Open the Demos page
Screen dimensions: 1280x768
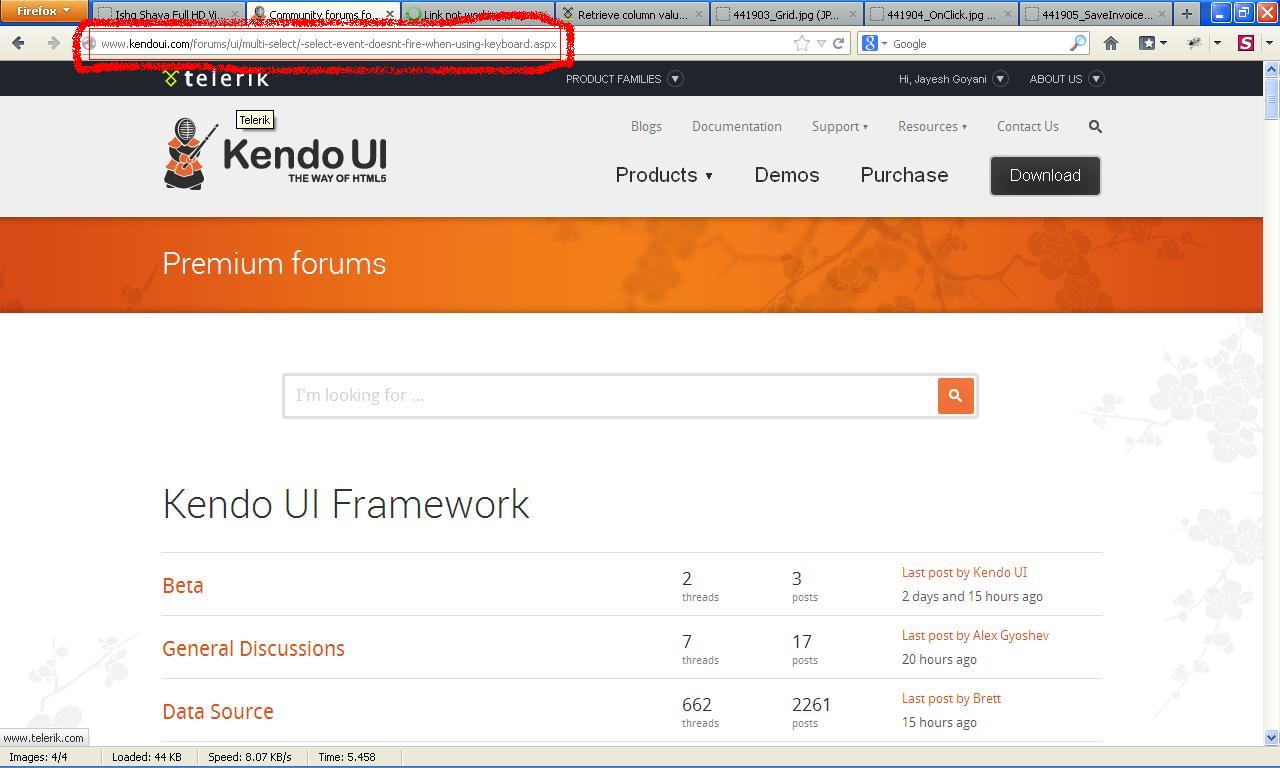click(787, 175)
